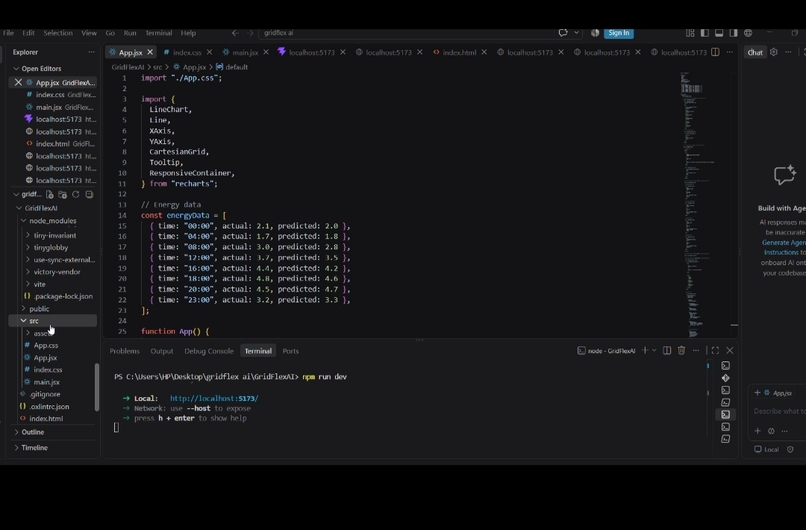The height and width of the screenshot is (530, 806).
Task: Click the Sign In button
Action: tap(618, 33)
